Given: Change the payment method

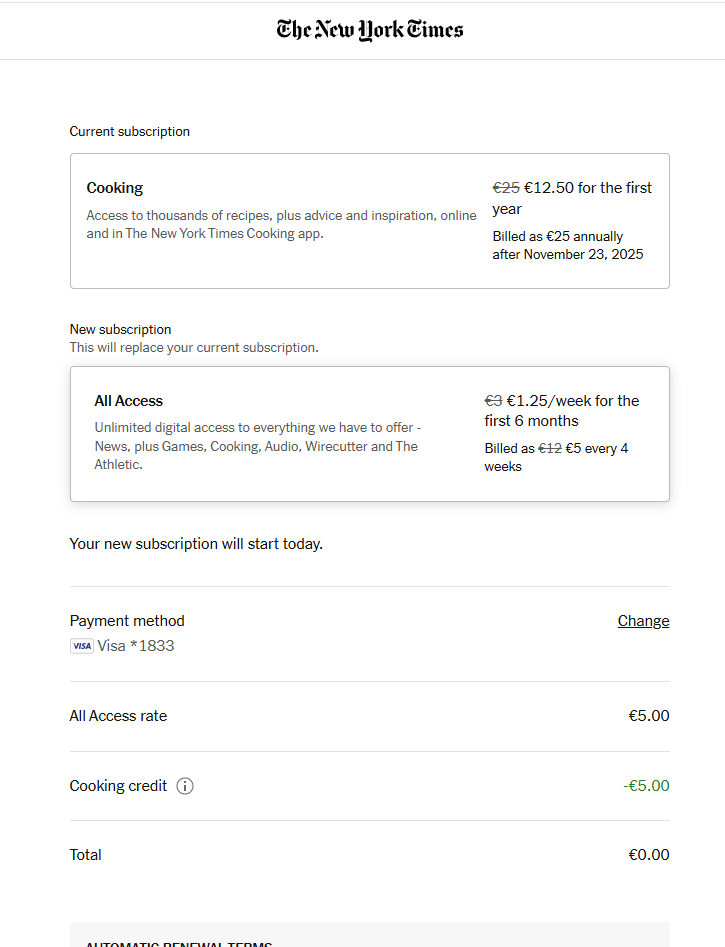Looking at the screenshot, I should tap(643, 621).
